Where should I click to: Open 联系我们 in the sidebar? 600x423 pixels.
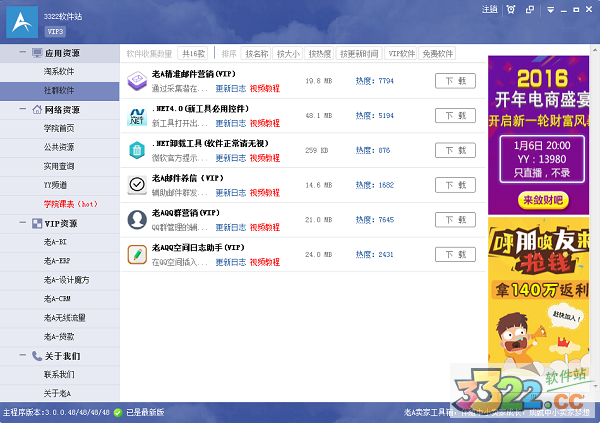tap(60, 375)
